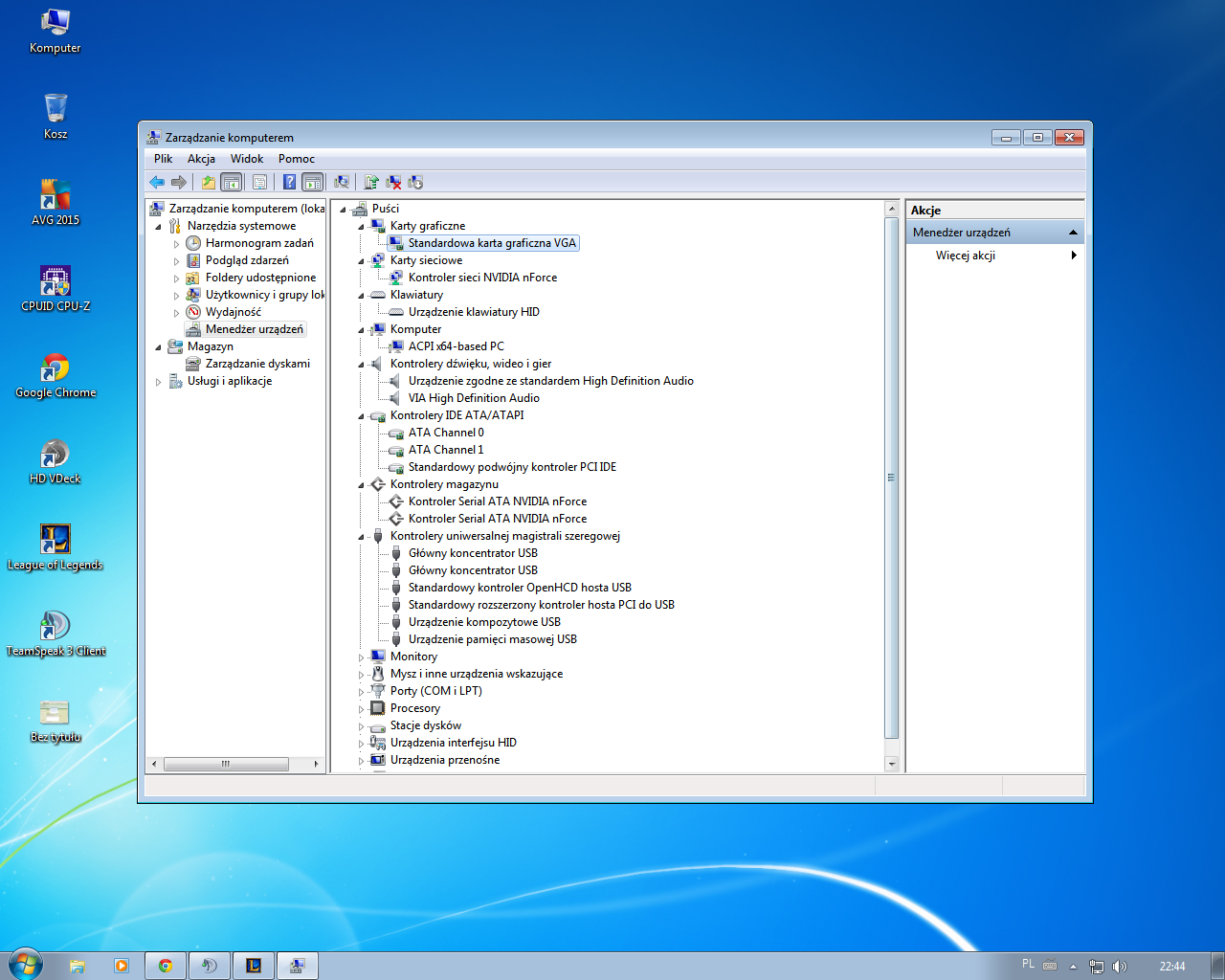The image size is (1225, 980).
Task: Select VIA High Definition Audio device
Action: pyautogui.click(x=474, y=398)
